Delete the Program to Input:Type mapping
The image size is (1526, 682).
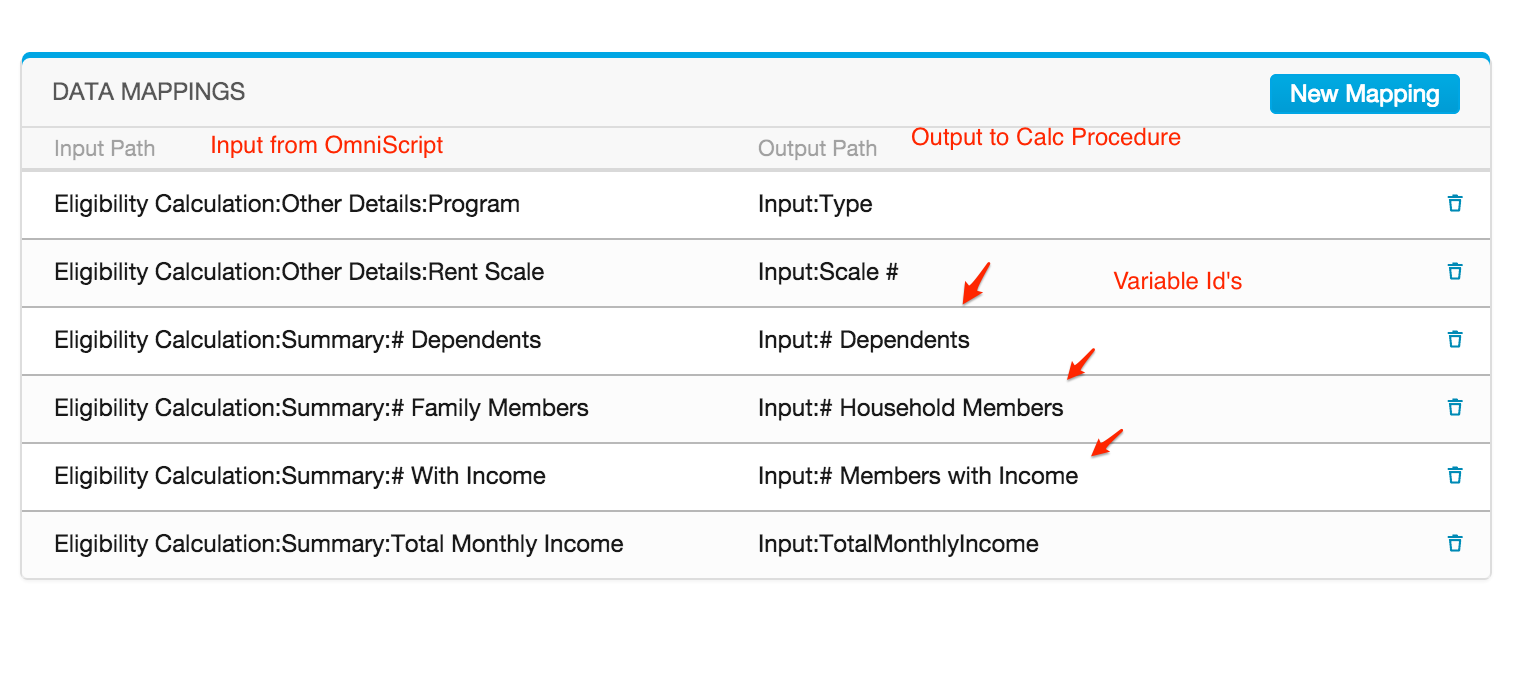[x=1455, y=204]
